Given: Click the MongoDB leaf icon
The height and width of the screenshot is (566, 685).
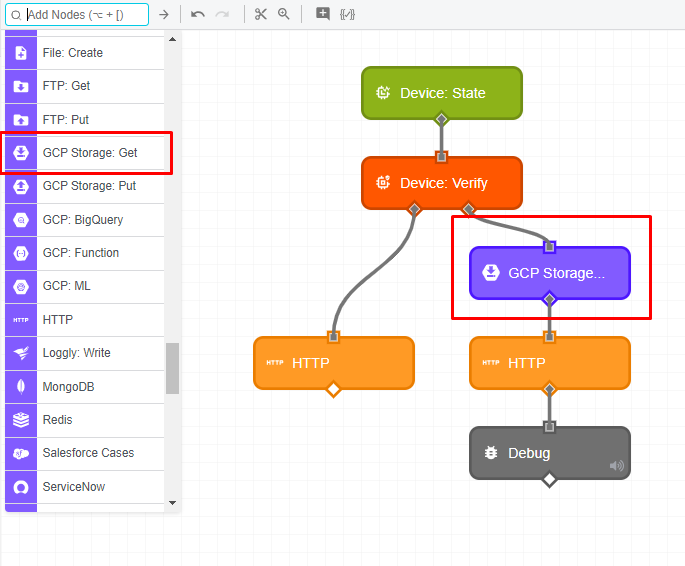Looking at the screenshot, I should (21, 387).
